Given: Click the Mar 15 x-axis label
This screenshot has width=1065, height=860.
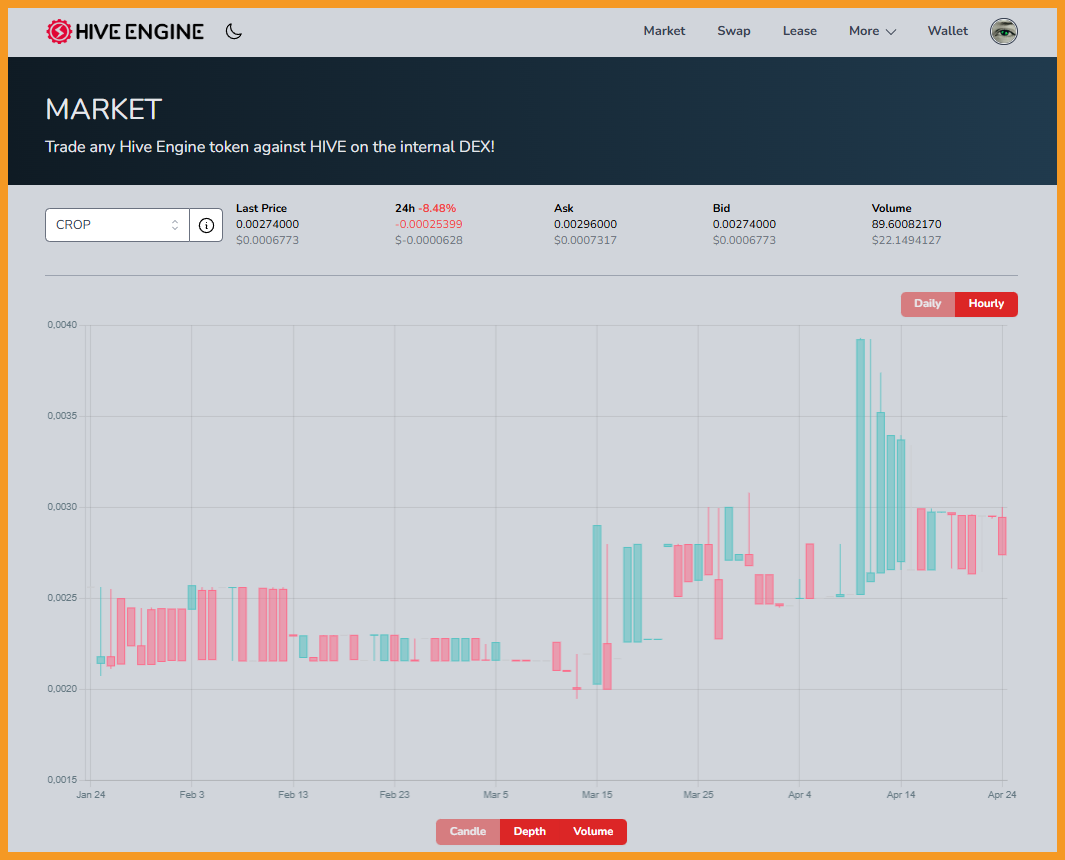Looking at the screenshot, I should coord(597,795).
